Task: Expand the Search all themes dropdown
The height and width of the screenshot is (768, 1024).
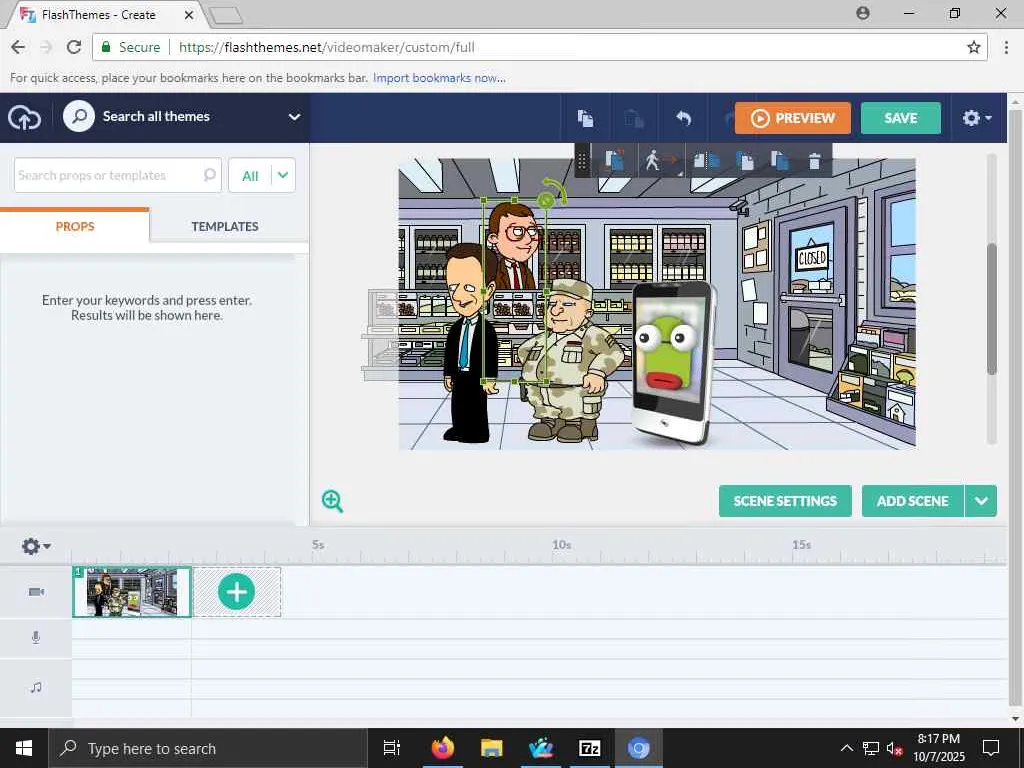Action: point(295,117)
